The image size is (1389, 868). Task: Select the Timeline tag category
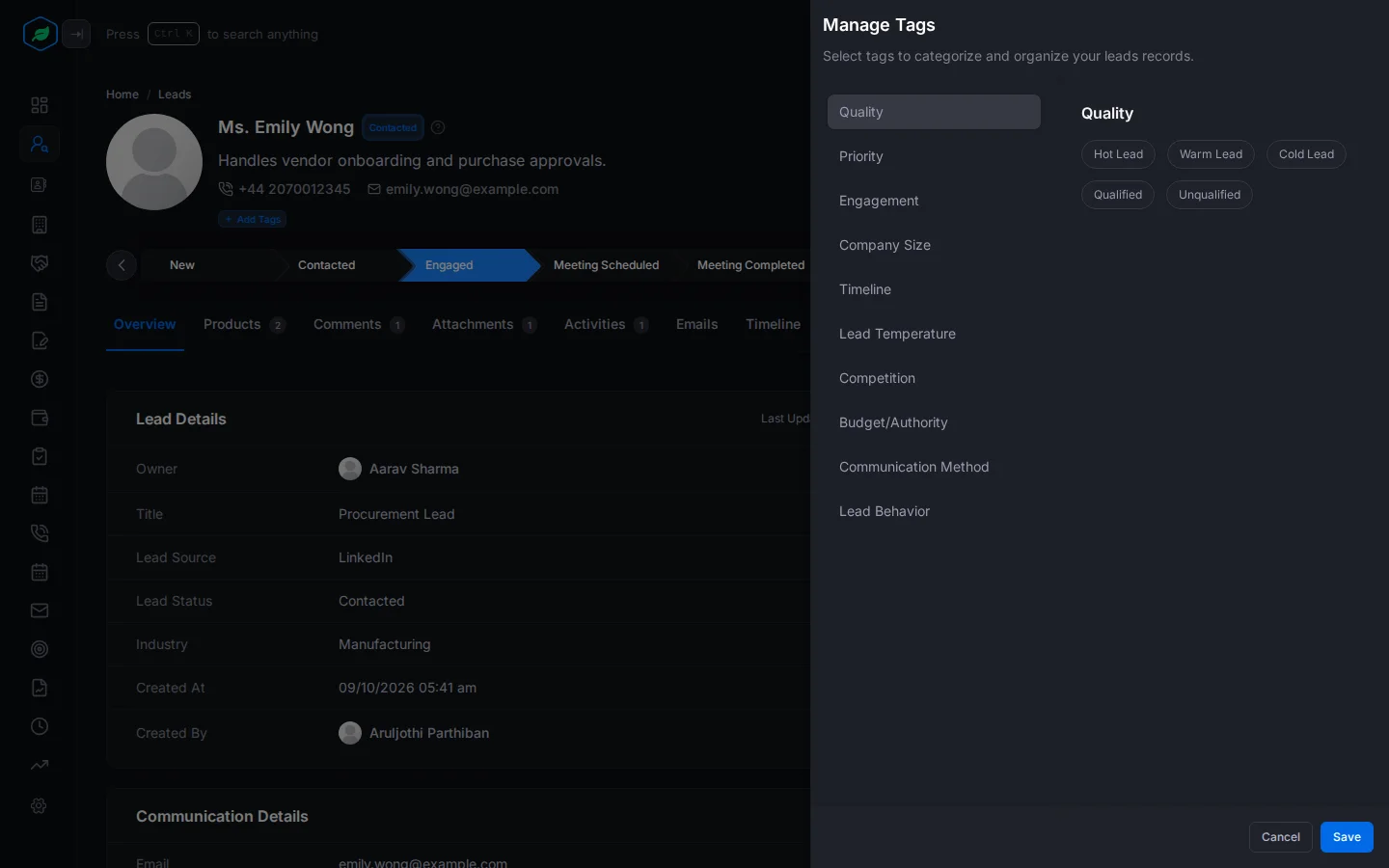pos(934,289)
